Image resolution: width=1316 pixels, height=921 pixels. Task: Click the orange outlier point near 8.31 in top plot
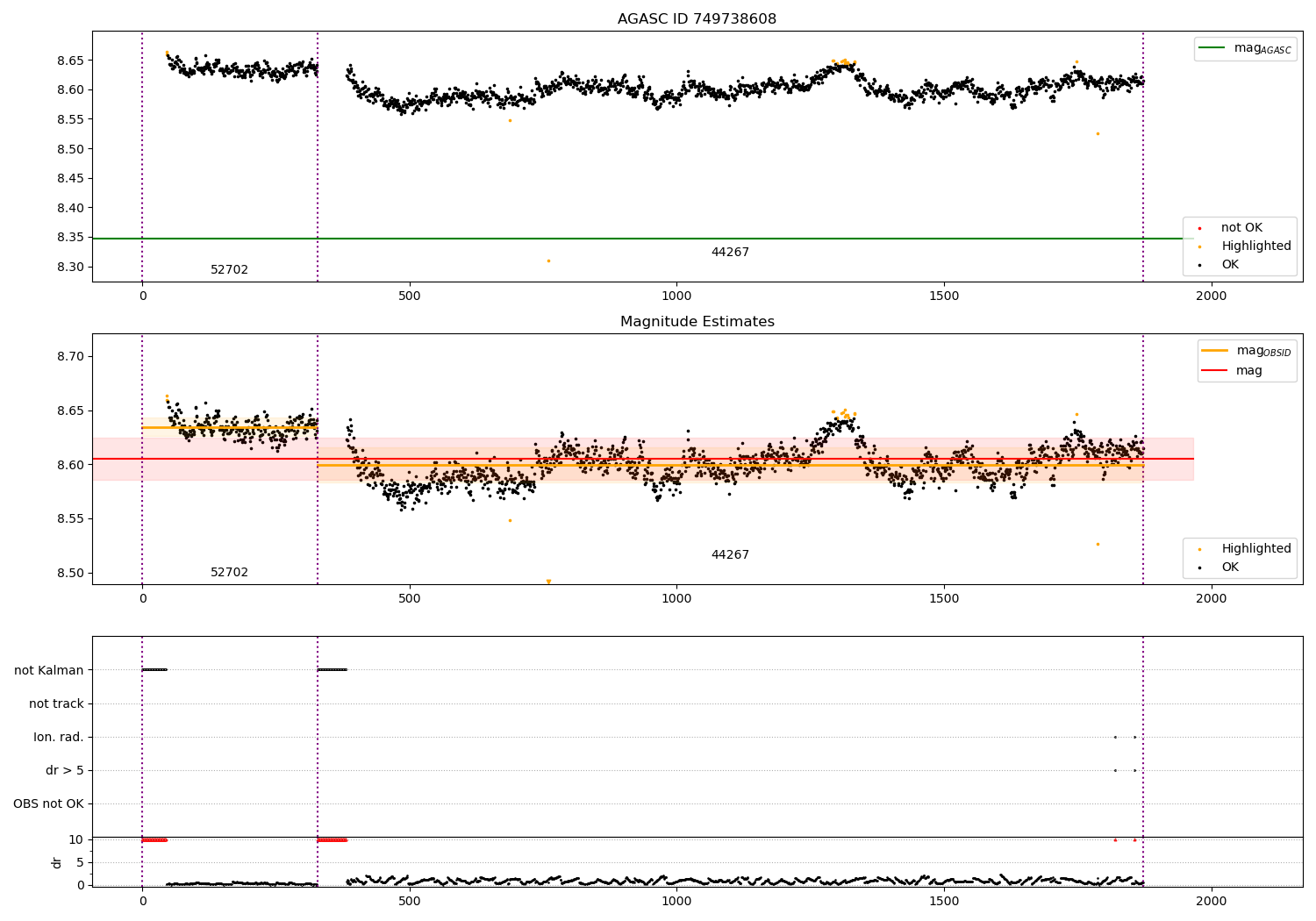coord(548,261)
